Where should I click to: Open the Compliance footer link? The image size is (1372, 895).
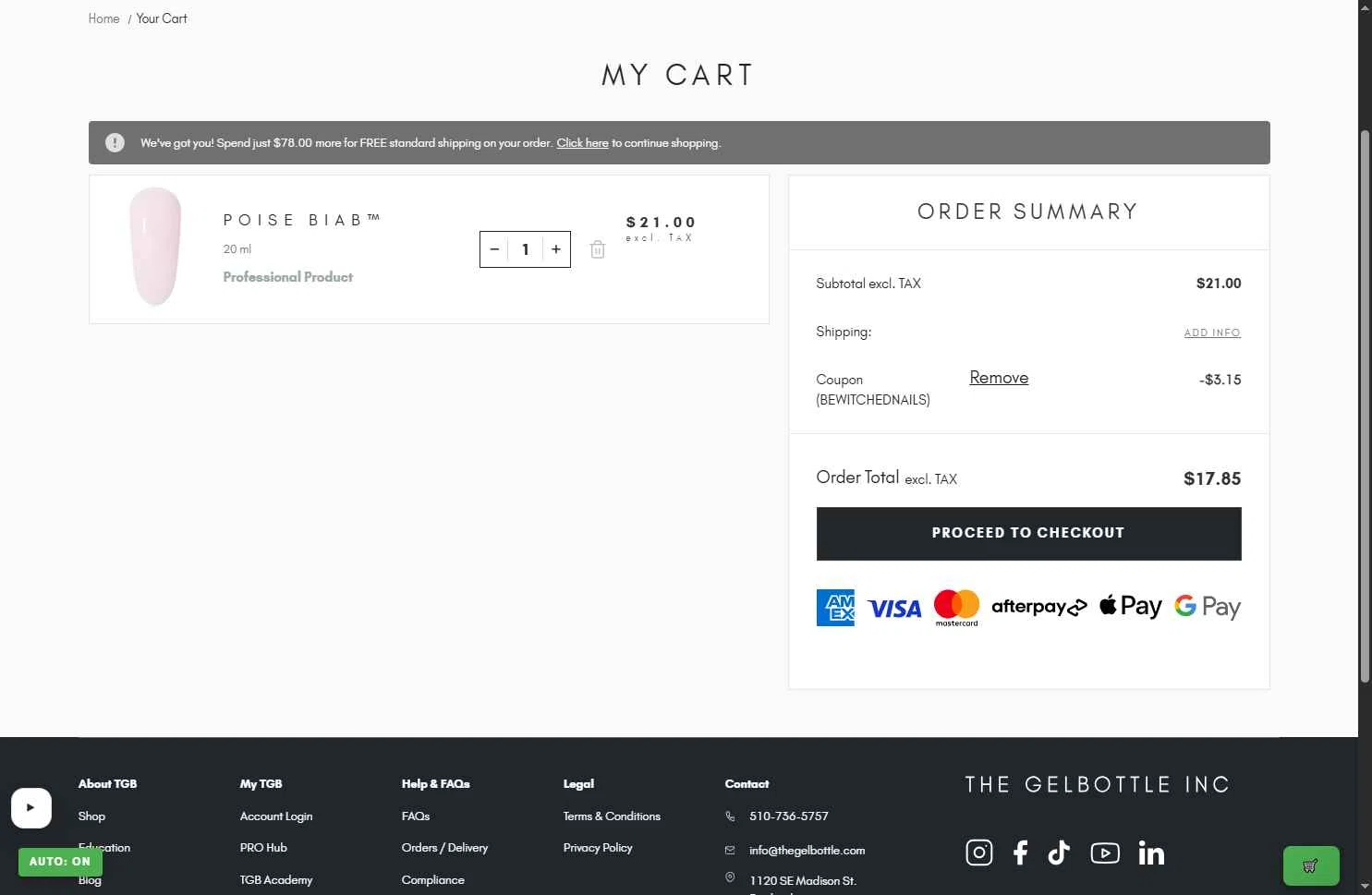pyautogui.click(x=432, y=880)
